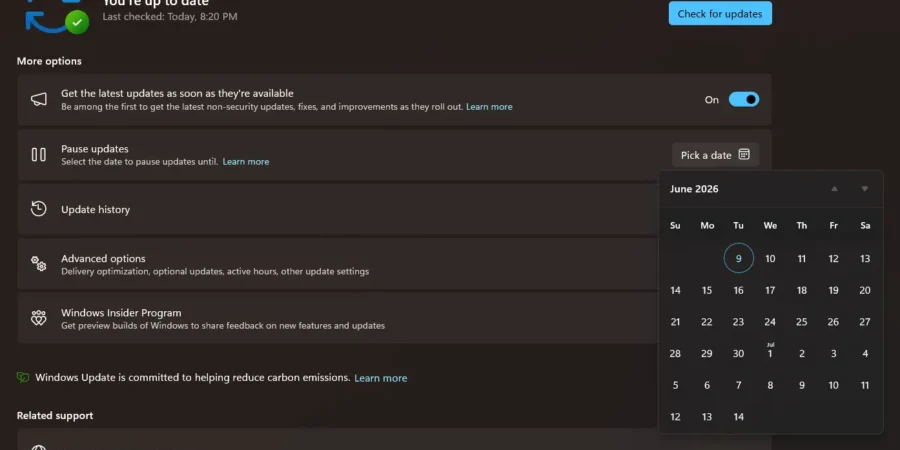Screen dimensions: 900x450
Task: Click the megaphone icon for latest updates
Action: tap(38, 99)
